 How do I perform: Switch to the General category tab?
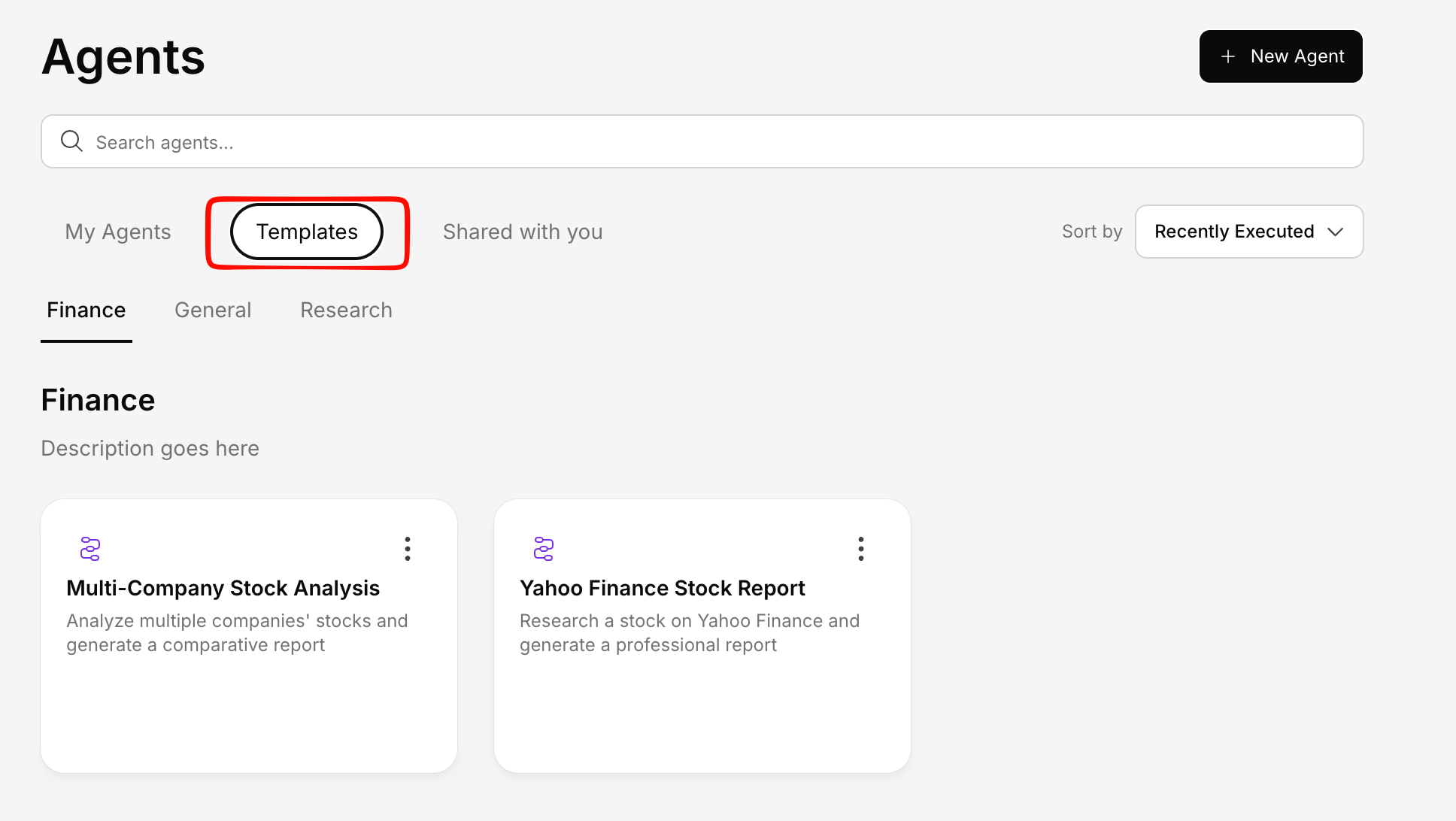click(213, 311)
